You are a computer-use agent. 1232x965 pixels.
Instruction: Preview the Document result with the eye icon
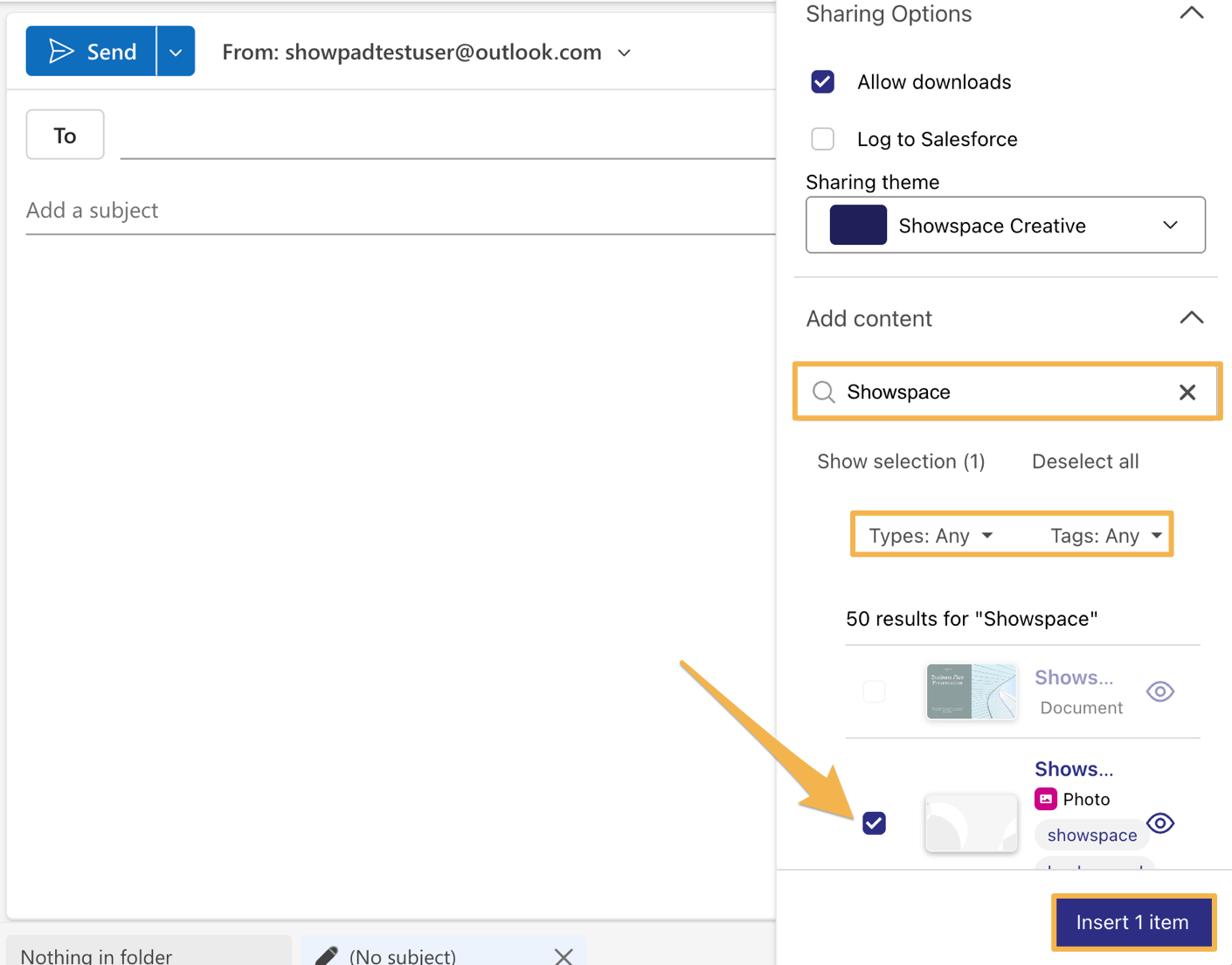(1160, 691)
